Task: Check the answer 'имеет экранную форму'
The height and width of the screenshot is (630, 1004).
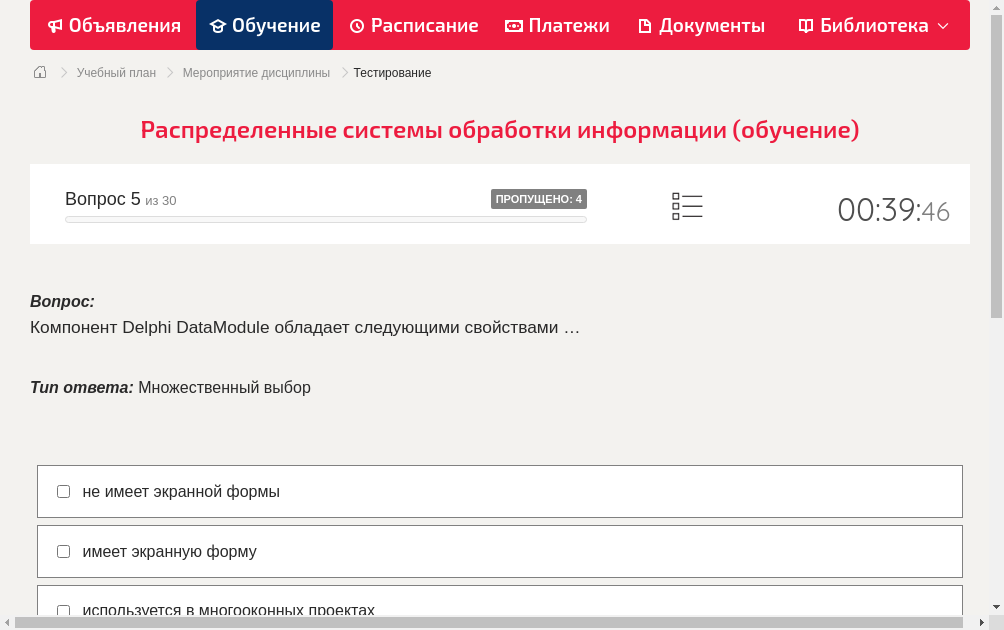Action: pyautogui.click(x=63, y=551)
